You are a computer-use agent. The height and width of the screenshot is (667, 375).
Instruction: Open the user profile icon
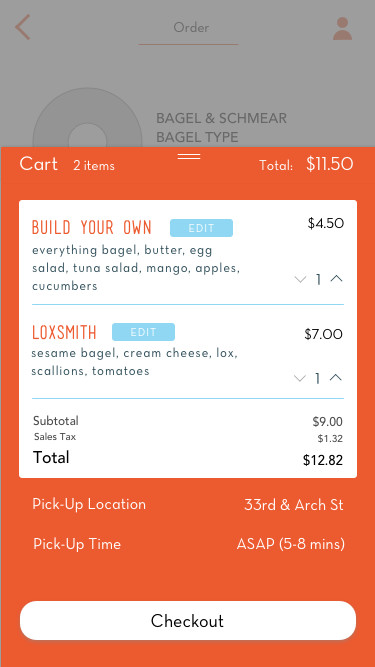(x=342, y=29)
